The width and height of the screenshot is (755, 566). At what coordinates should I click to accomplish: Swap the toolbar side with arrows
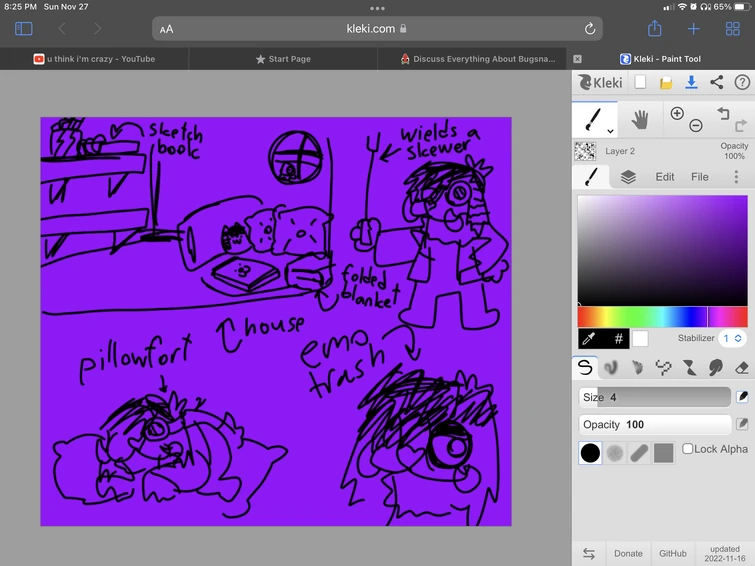coord(588,553)
